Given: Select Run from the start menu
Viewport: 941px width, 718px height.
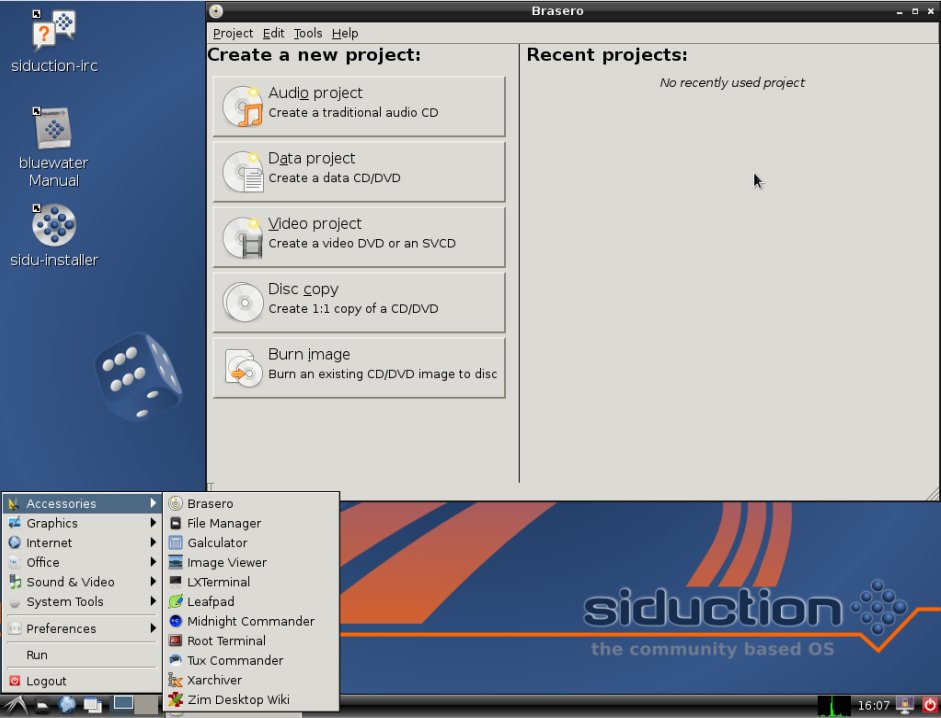Looking at the screenshot, I should click(x=83, y=655).
